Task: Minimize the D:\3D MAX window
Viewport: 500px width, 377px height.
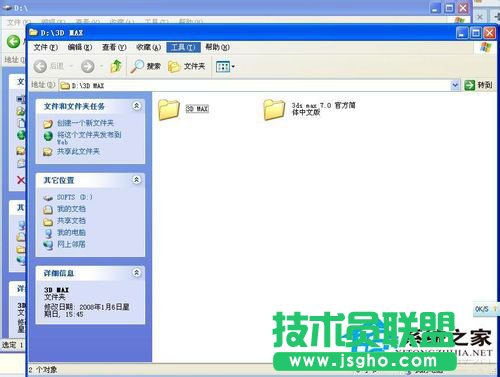Action: click(462, 33)
